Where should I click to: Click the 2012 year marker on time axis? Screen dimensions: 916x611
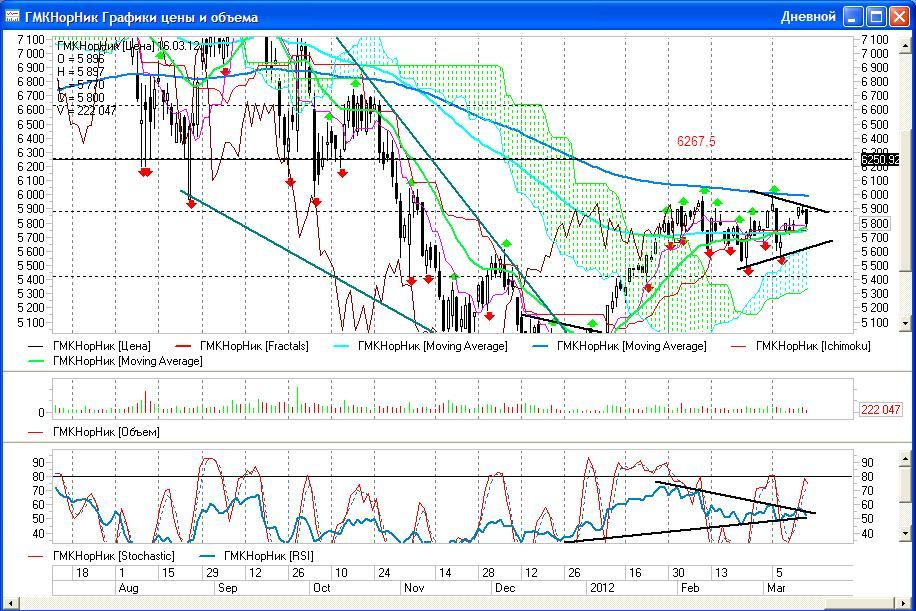(x=602, y=588)
